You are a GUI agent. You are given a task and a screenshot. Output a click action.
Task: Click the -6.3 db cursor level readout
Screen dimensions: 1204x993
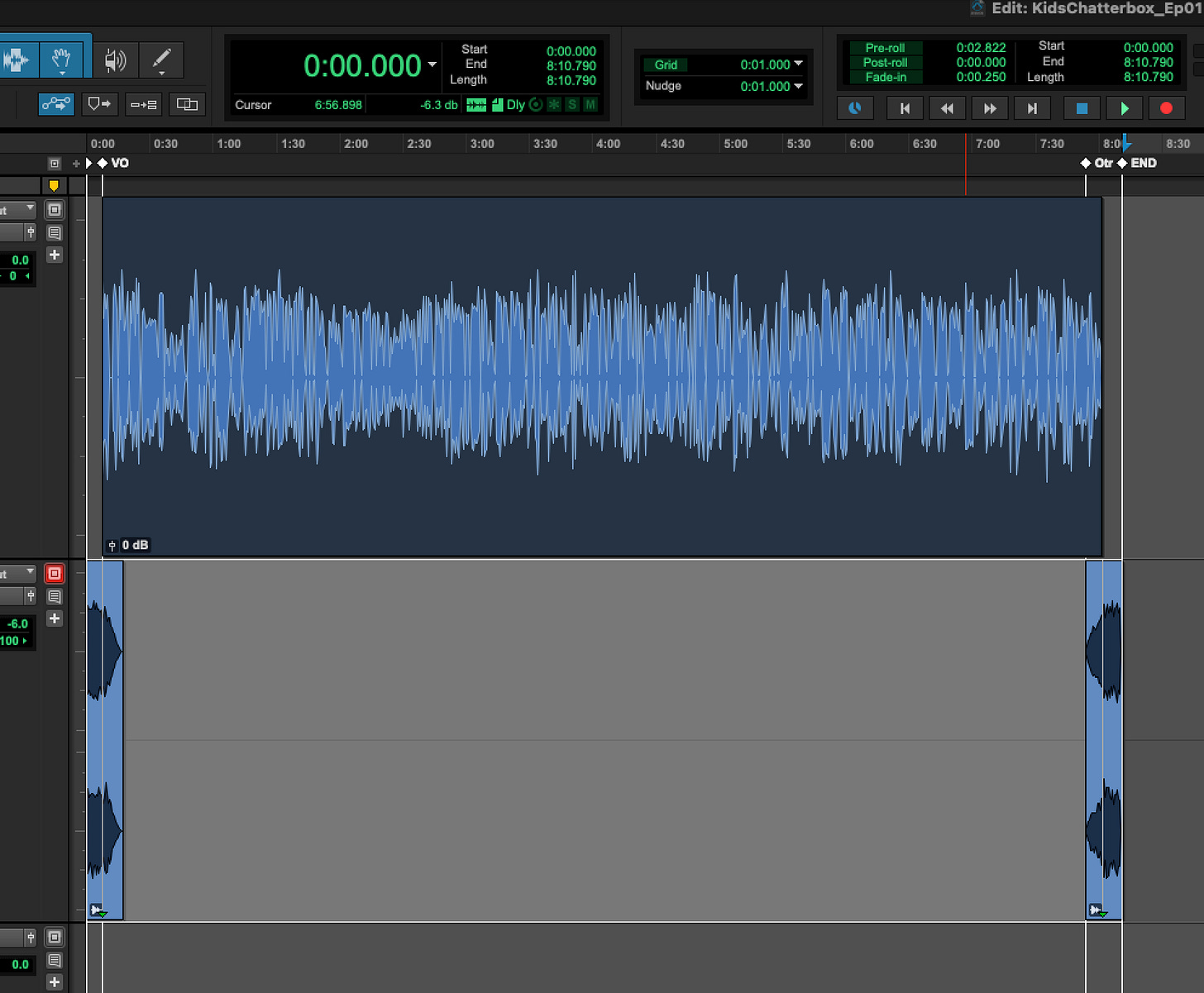coord(438,105)
